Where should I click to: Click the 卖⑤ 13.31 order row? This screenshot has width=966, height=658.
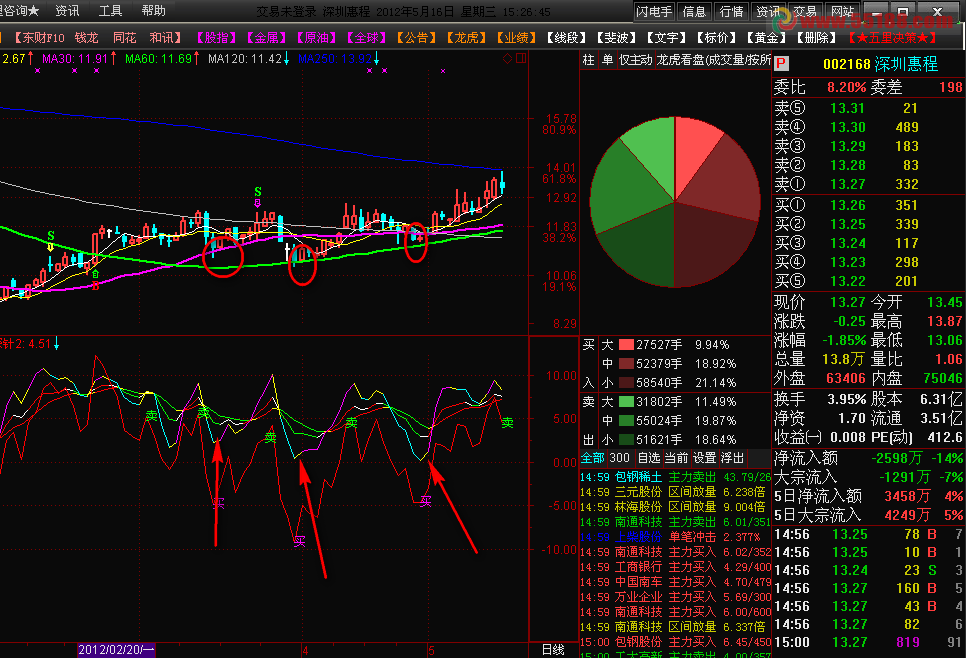point(868,108)
